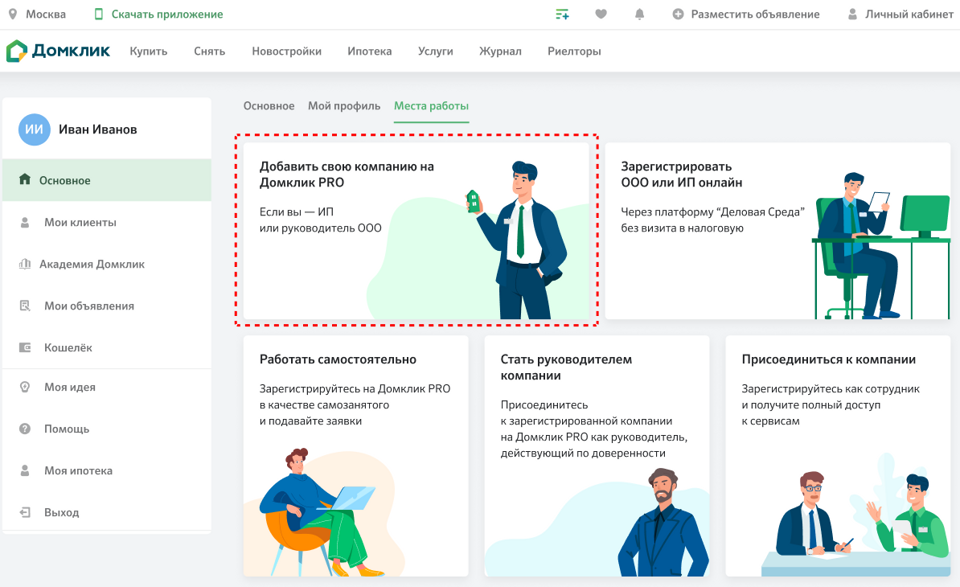960x587 pixels.
Task: Select the Места работы tab
Action: coord(431,106)
